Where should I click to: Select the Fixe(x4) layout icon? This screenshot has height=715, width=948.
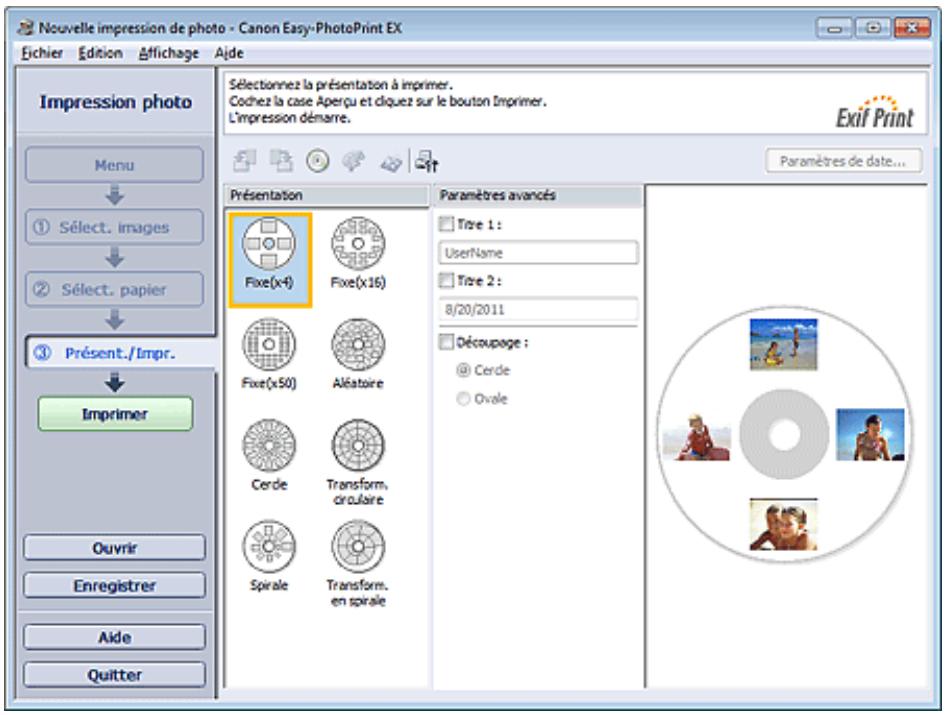(269, 244)
